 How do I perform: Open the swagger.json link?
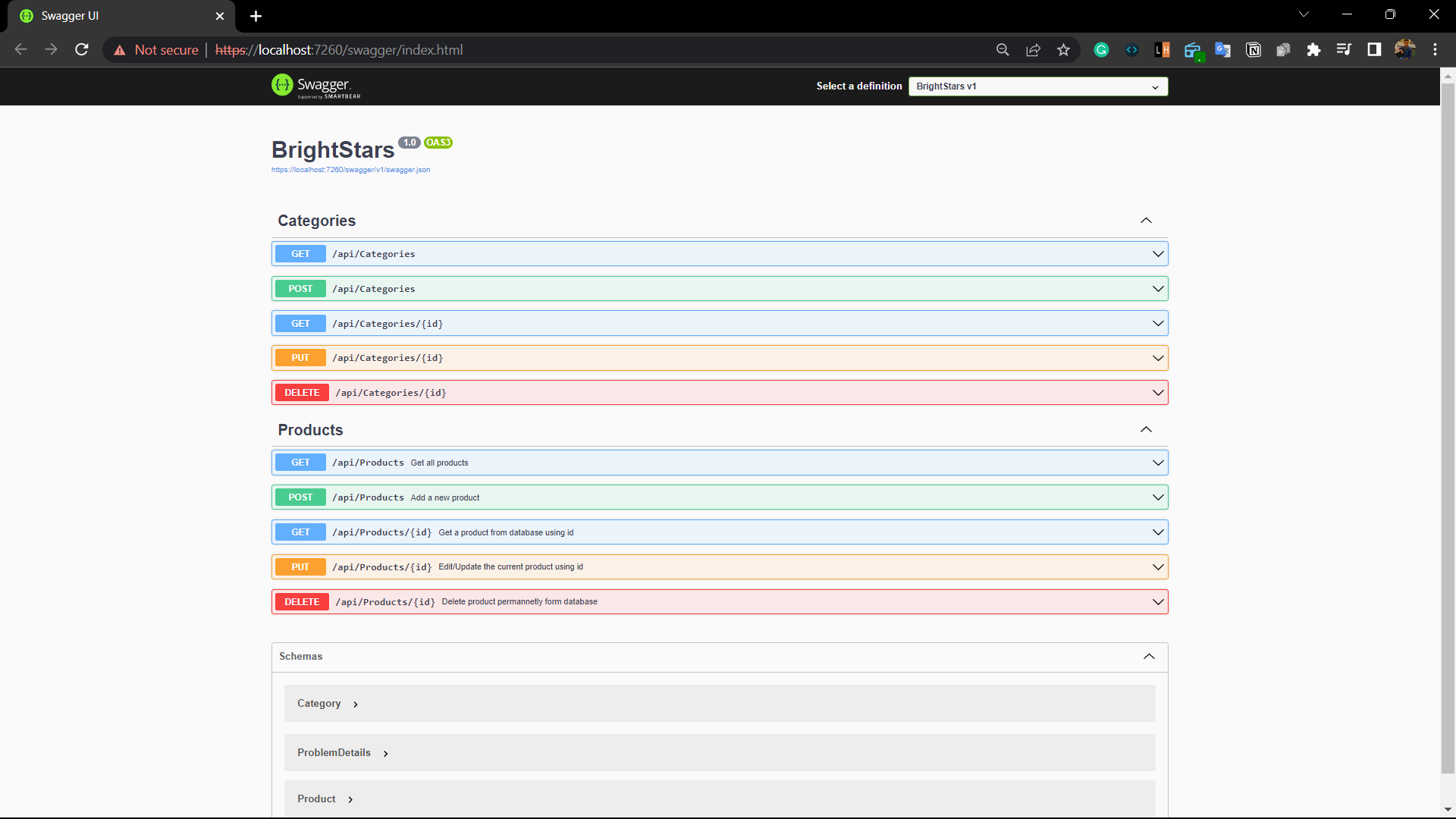(x=350, y=170)
